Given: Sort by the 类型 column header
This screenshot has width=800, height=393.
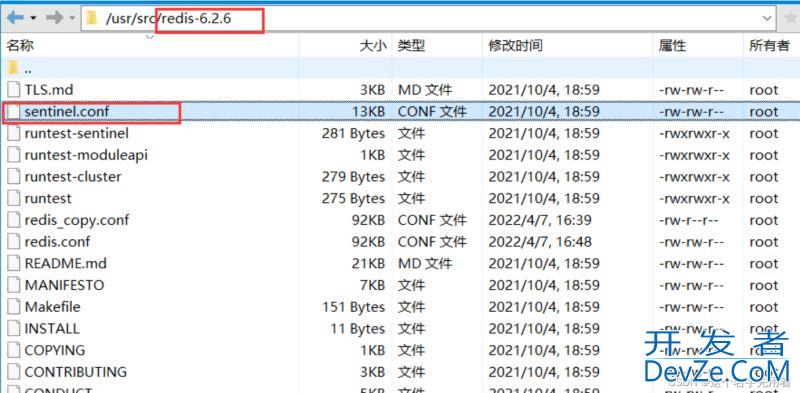Looking at the screenshot, I should tap(411, 45).
